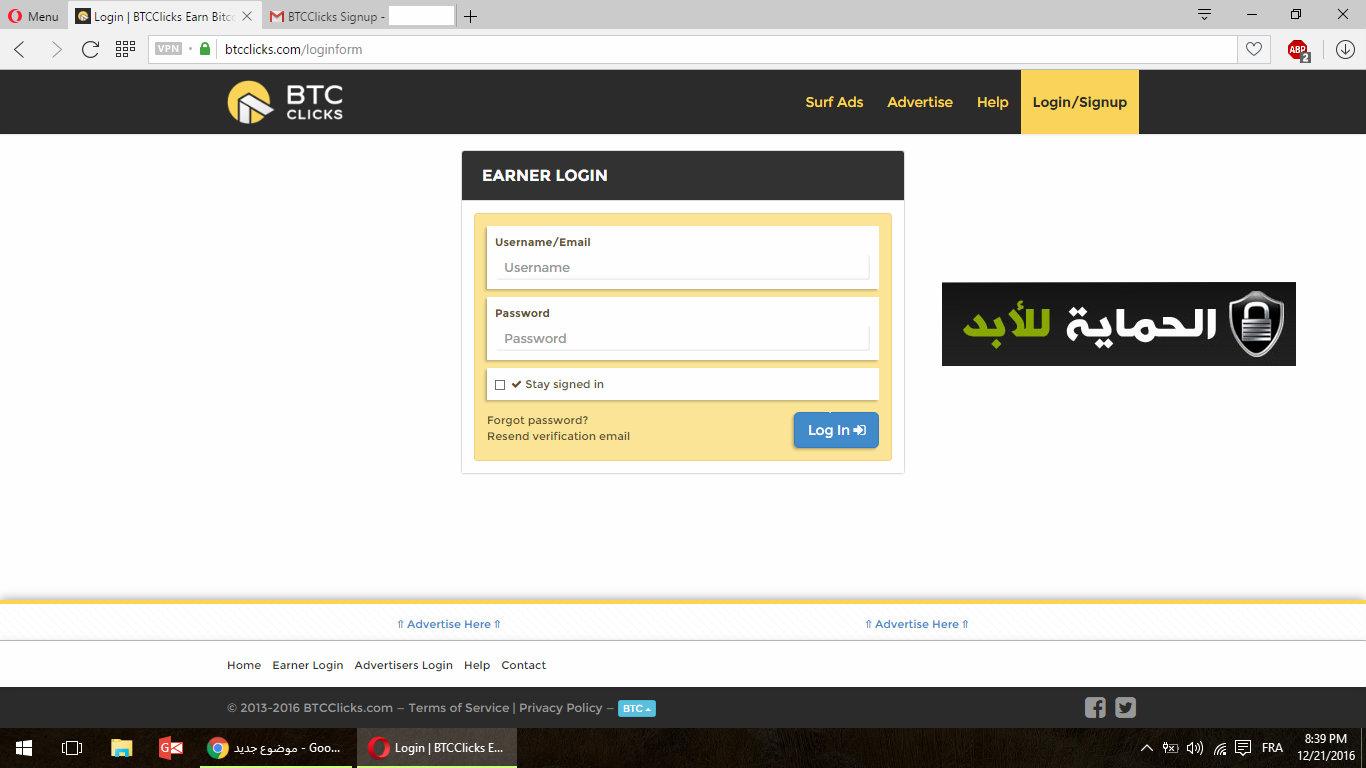Screen dimensions: 1366x768
Task: Open the Action Center notifications icon
Action: 1243,748
